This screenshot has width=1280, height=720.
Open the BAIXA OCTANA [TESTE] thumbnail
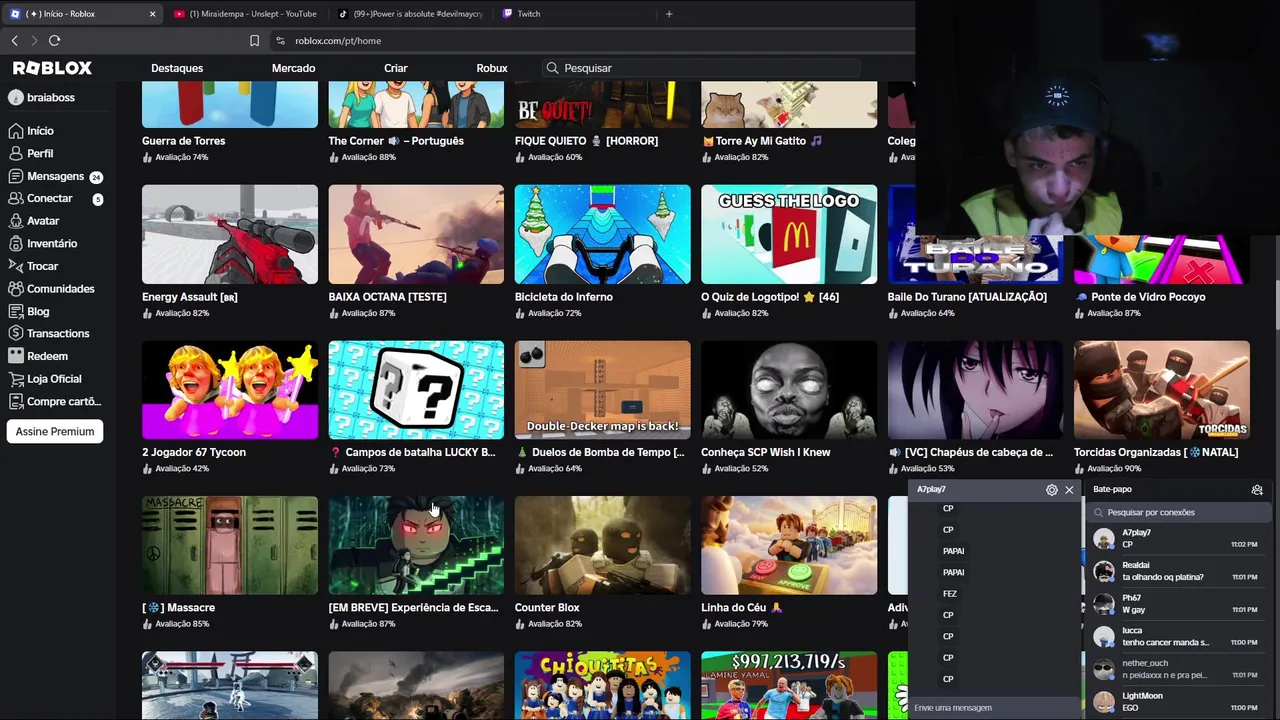pyautogui.click(x=416, y=234)
